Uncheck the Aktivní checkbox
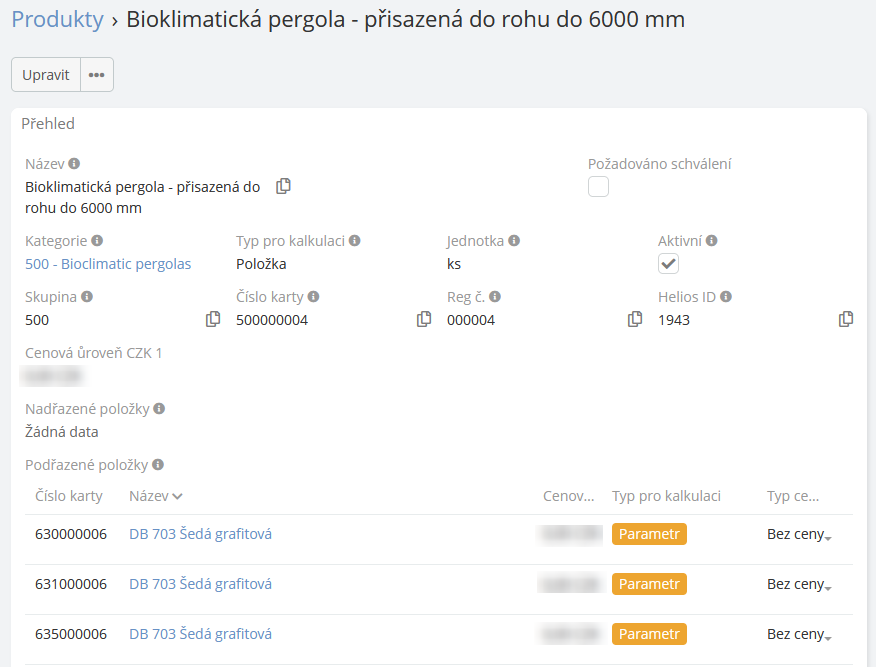 click(x=668, y=264)
